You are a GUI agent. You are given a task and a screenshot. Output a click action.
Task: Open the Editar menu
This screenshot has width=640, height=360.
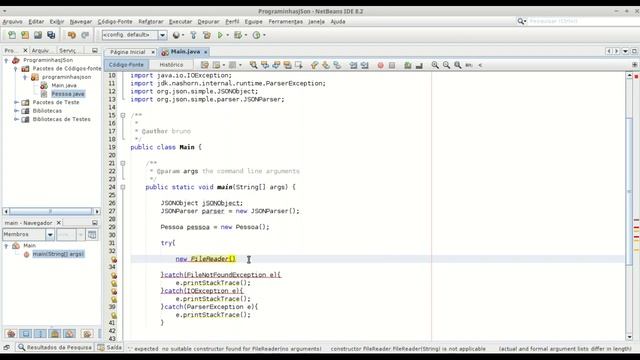coord(36,22)
